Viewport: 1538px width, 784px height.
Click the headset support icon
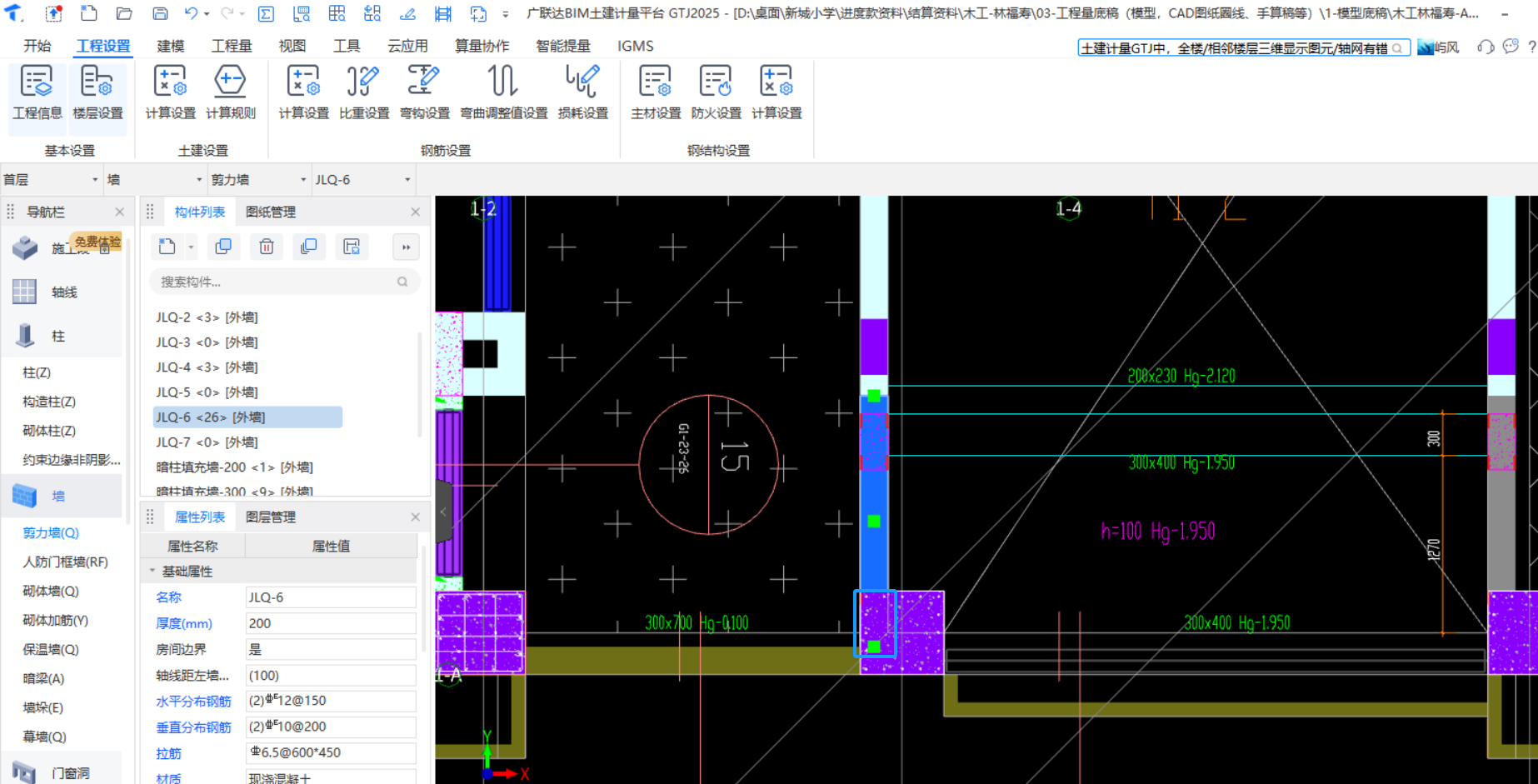click(x=1486, y=47)
